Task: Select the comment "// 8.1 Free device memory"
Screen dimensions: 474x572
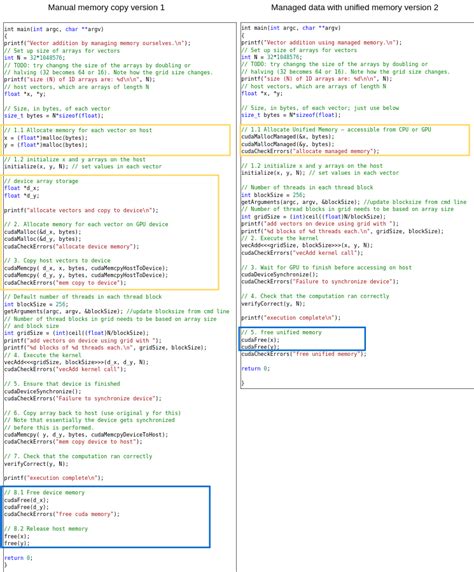Action: [x=44, y=492]
